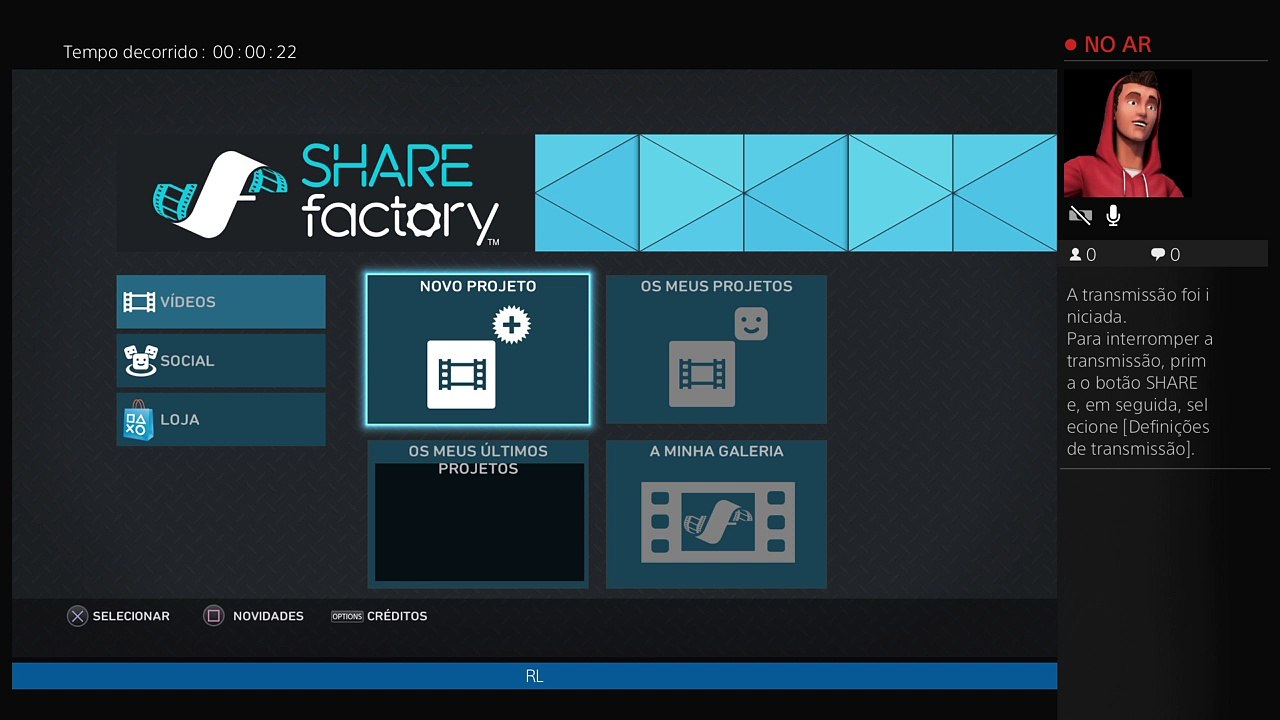Open the Loja PlayStation Store bag icon

139,419
